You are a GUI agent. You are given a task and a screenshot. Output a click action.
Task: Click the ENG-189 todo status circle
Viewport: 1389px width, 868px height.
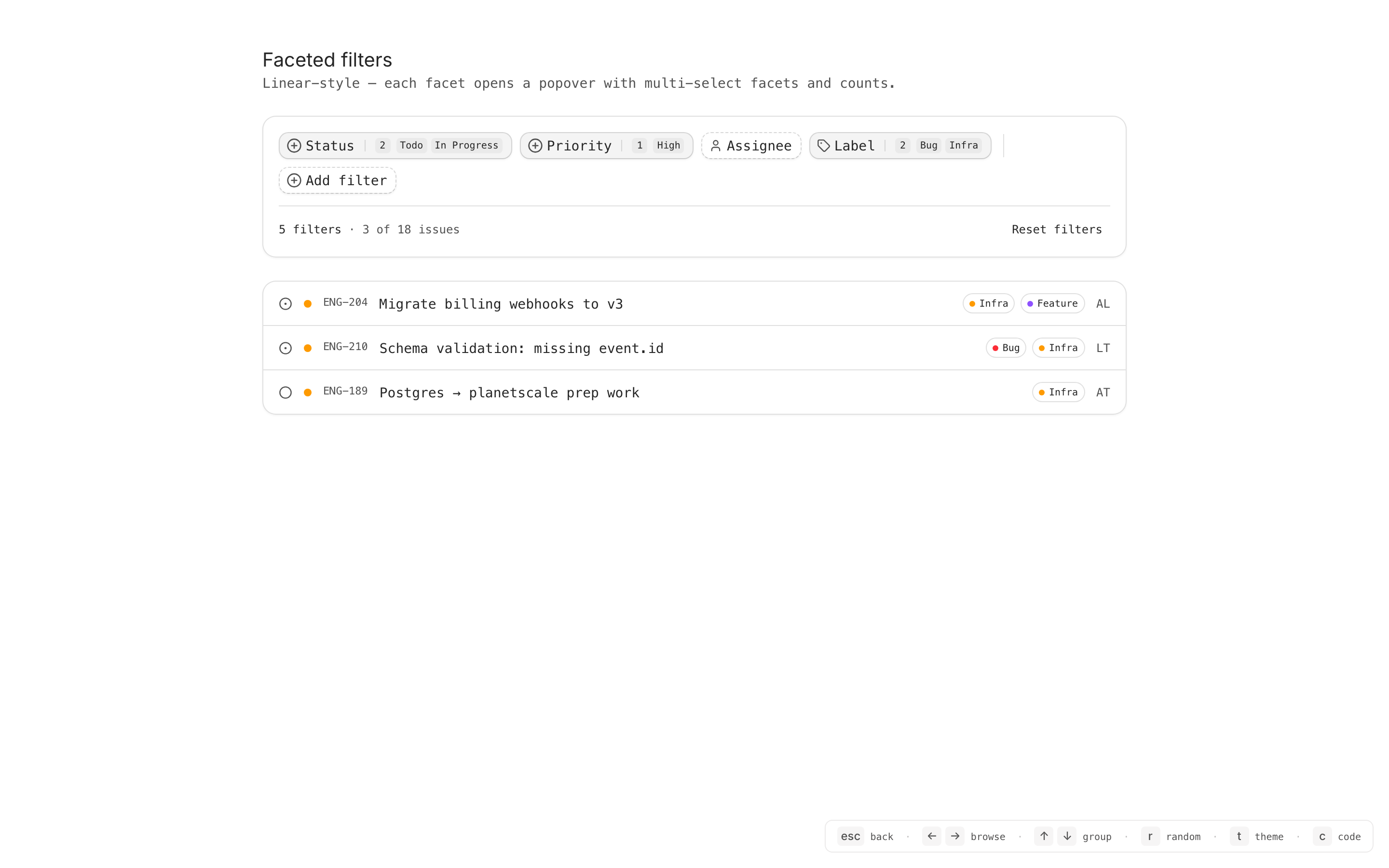(285, 393)
